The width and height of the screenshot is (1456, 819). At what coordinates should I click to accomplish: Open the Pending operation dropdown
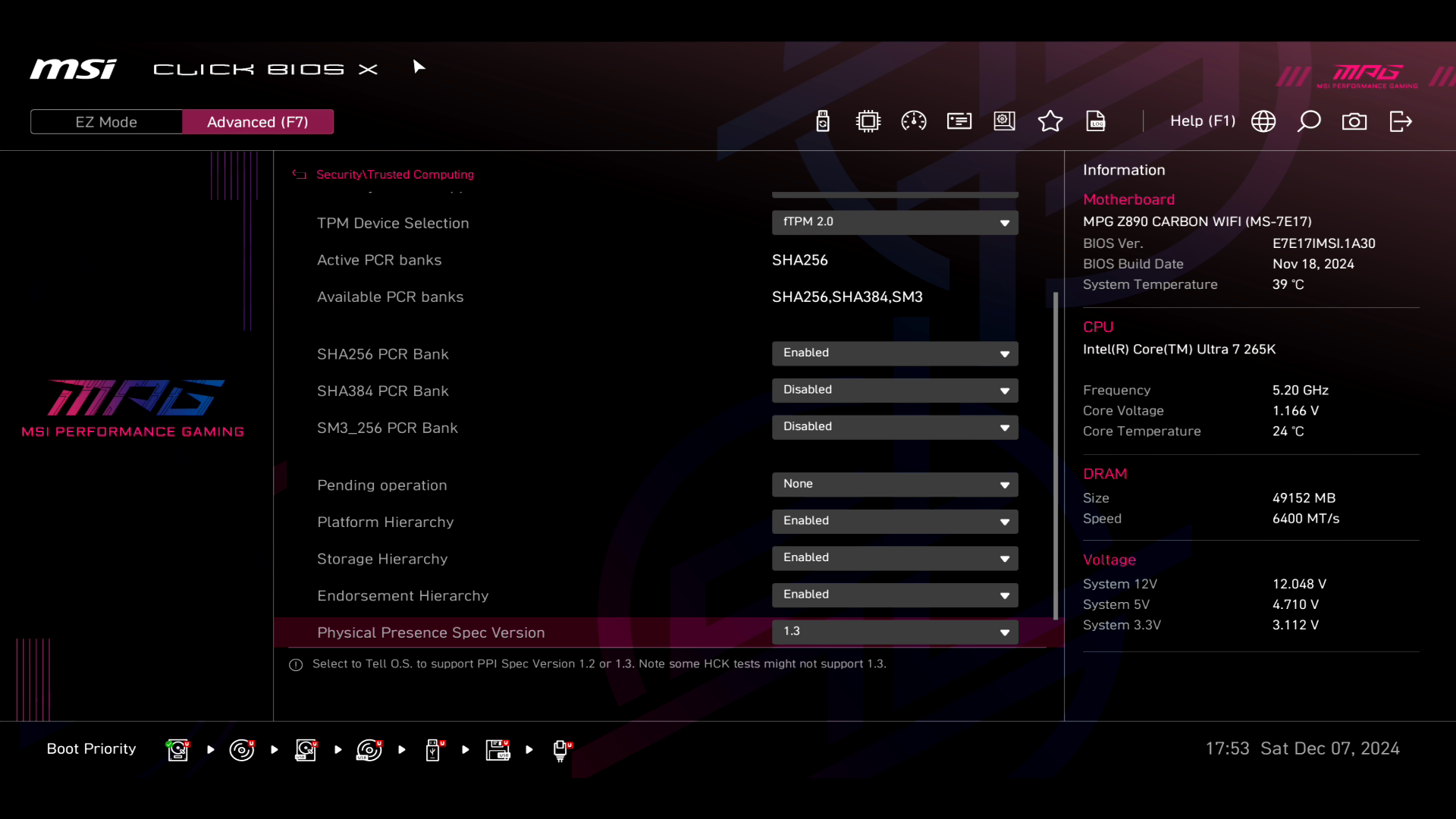pyautogui.click(x=895, y=485)
